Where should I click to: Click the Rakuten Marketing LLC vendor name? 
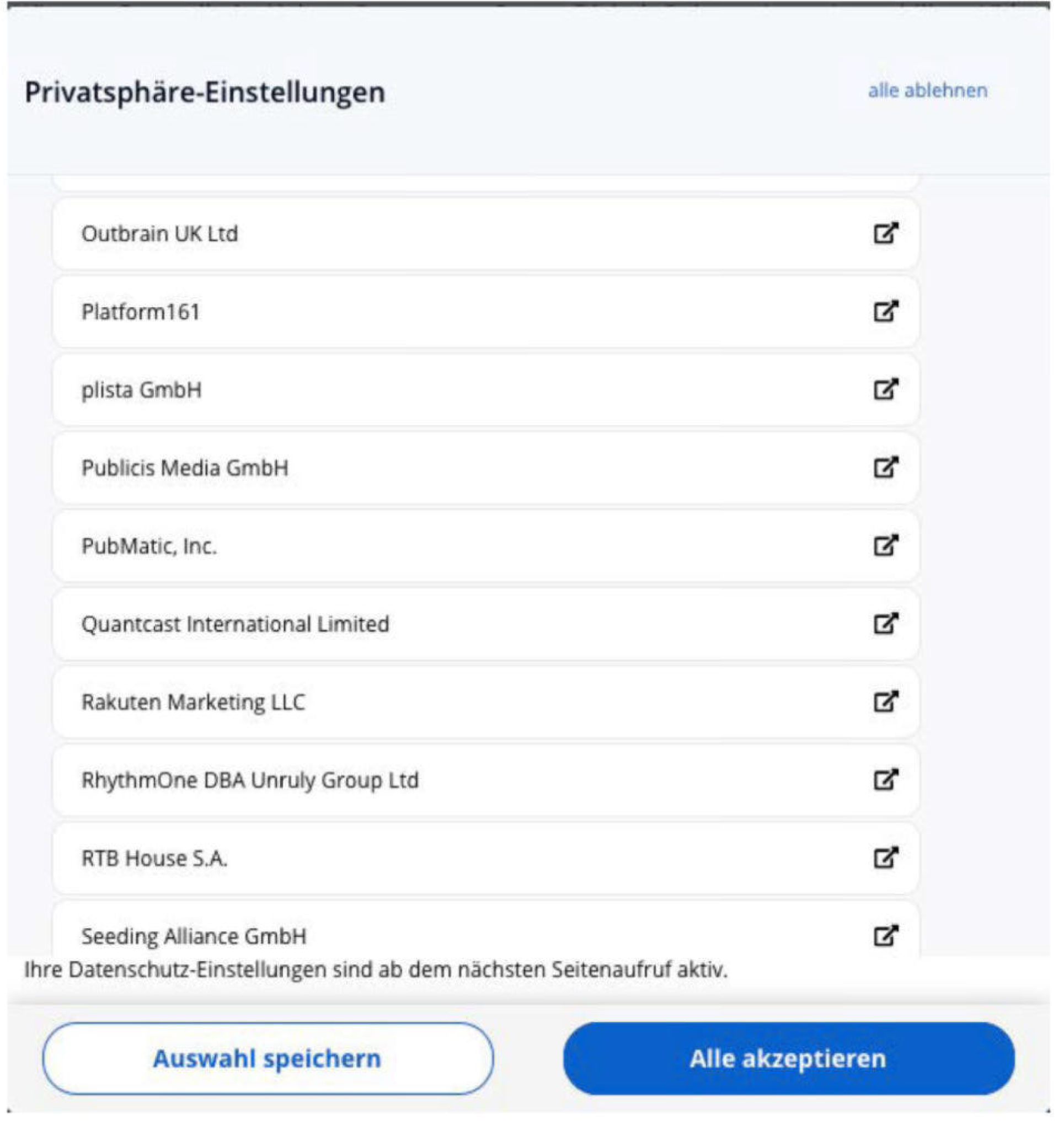tap(193, 703)
